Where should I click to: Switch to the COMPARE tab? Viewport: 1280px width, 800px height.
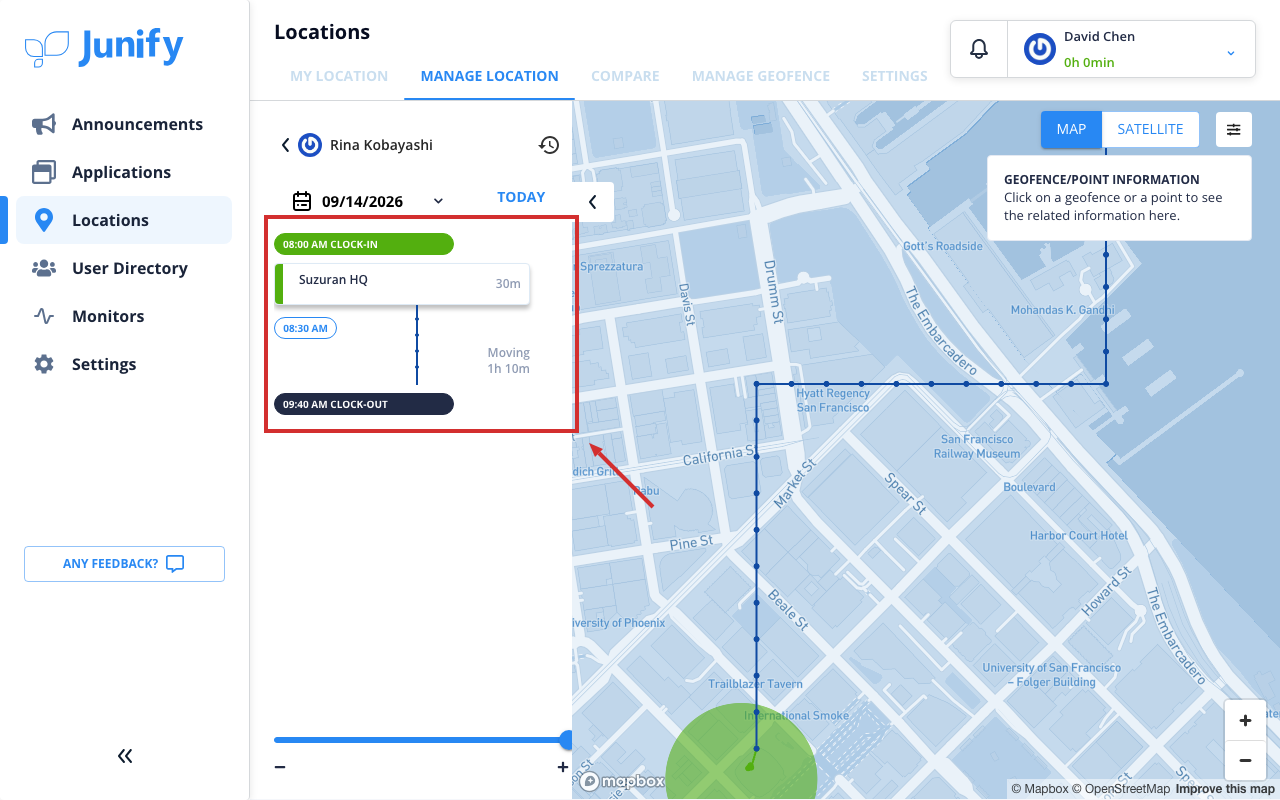[625, 76]
